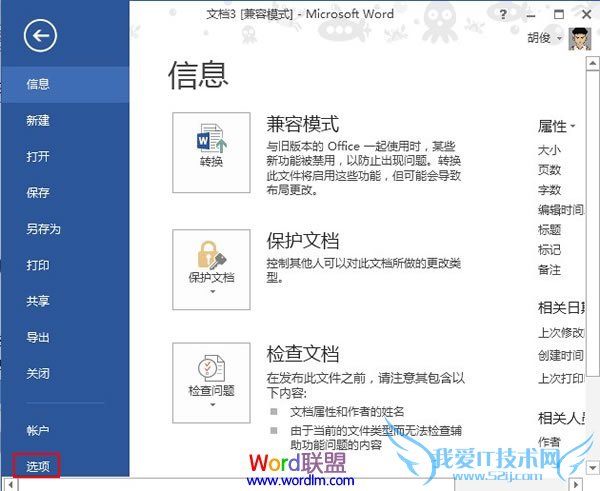Click the 文档属性和作者的姓名 bullet item
600x491 pixels.
click(347, 412)
